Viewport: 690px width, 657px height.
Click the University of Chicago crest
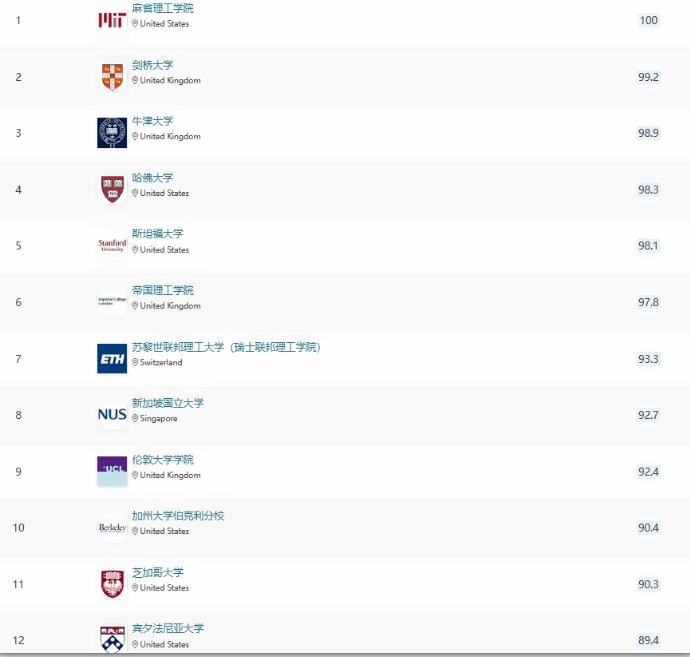coord(112,584)
